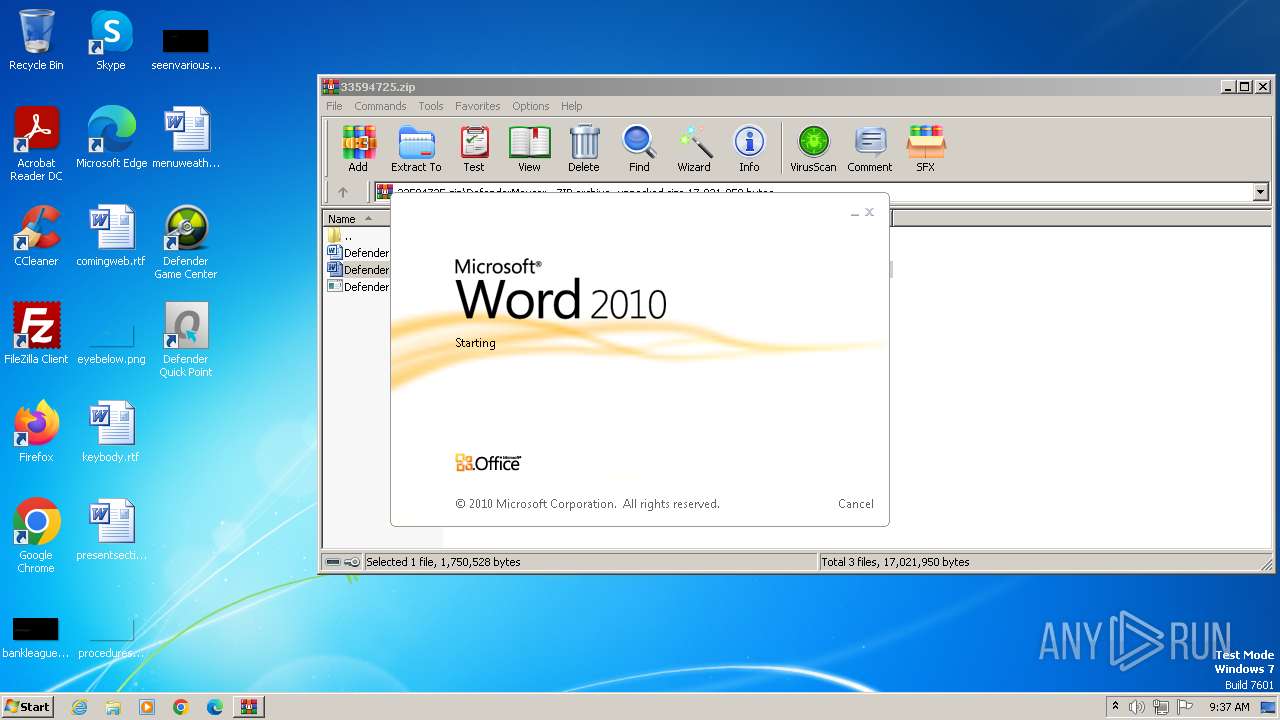This screenshot has width=1280, height=720.
Task: Open the File Explorer taskbar icon
Action: tap(113, 707)
